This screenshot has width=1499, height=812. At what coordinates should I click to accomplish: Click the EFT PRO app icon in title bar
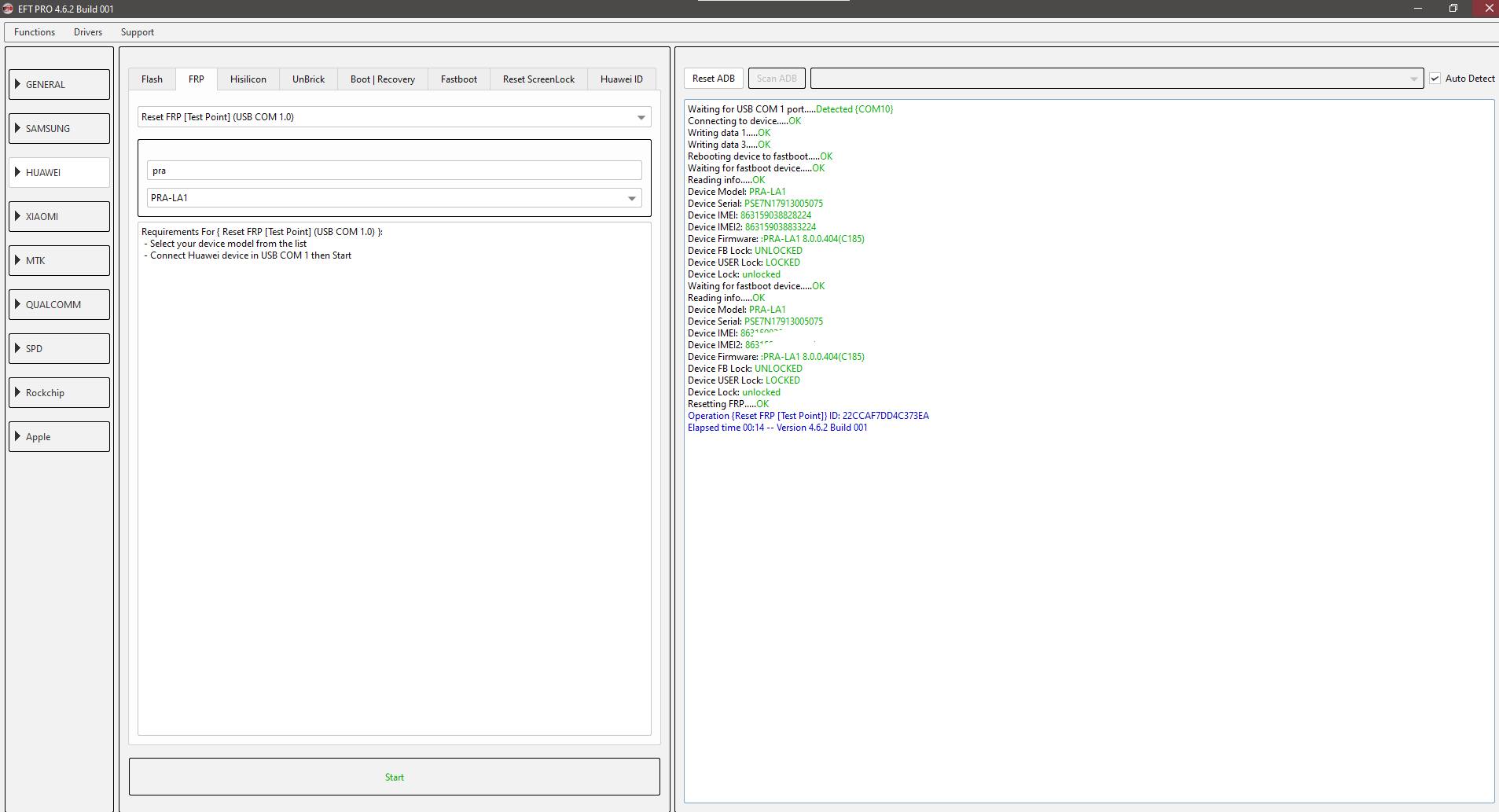(x=9, y=9)
